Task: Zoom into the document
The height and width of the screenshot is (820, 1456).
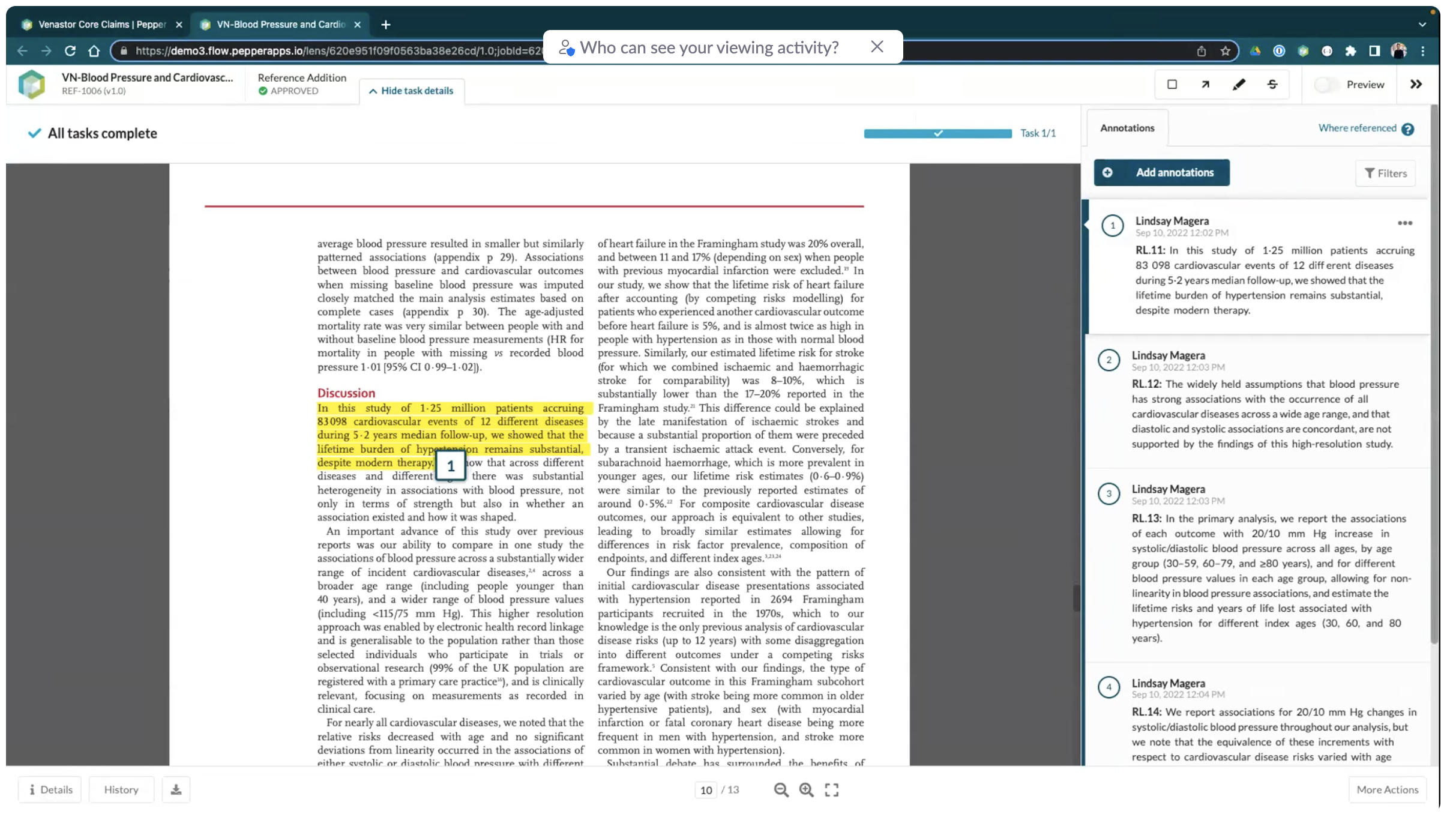Action: (x=806, y=790)
